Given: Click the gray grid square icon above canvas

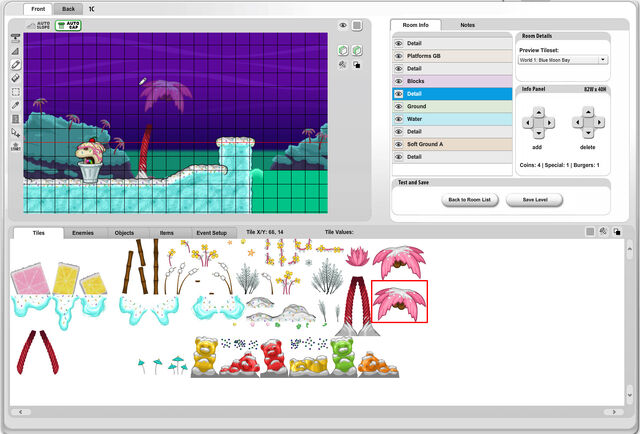Looking at the screenshot, I should [357, 25].
